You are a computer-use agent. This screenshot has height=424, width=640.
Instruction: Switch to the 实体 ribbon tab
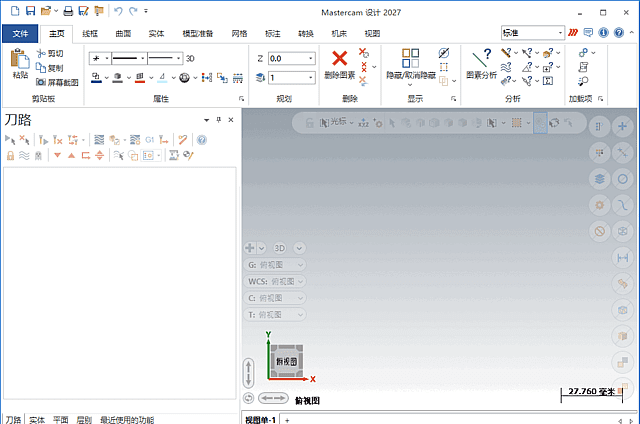(156, 33)
